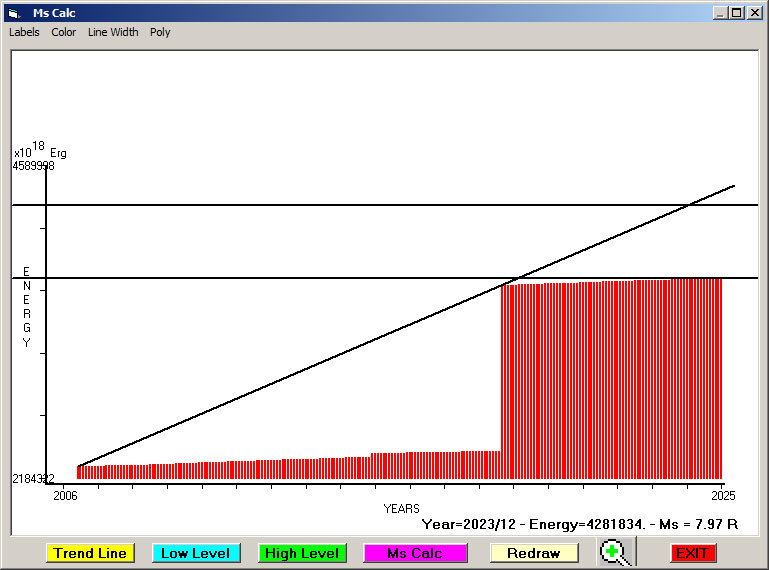Open the Line Width menu
Viewport: 769px width, 570px height.
pyautogui.click(x=113, y=32)
